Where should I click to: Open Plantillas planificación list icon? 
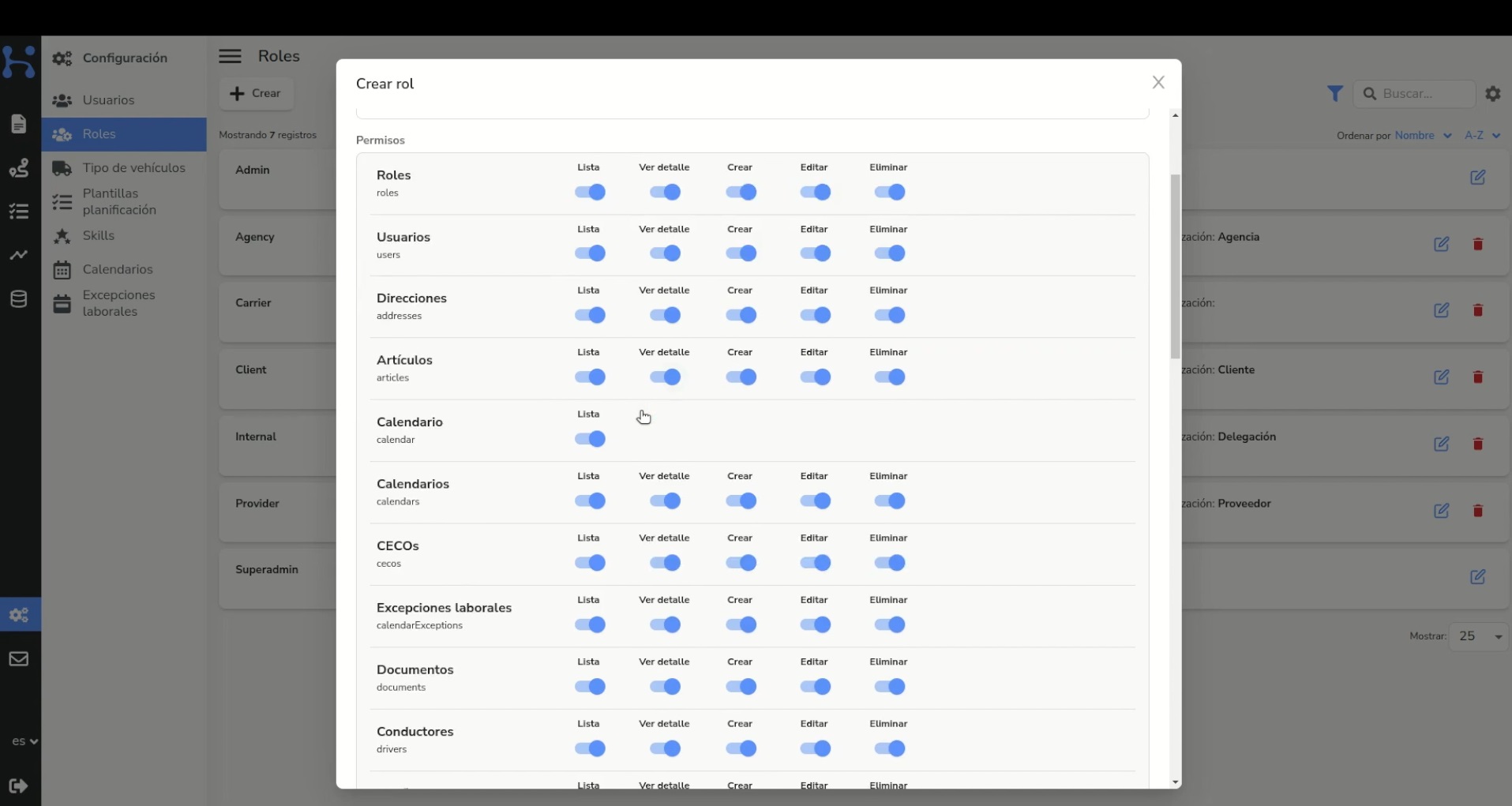pyautogui.click(x=62, y=202)
